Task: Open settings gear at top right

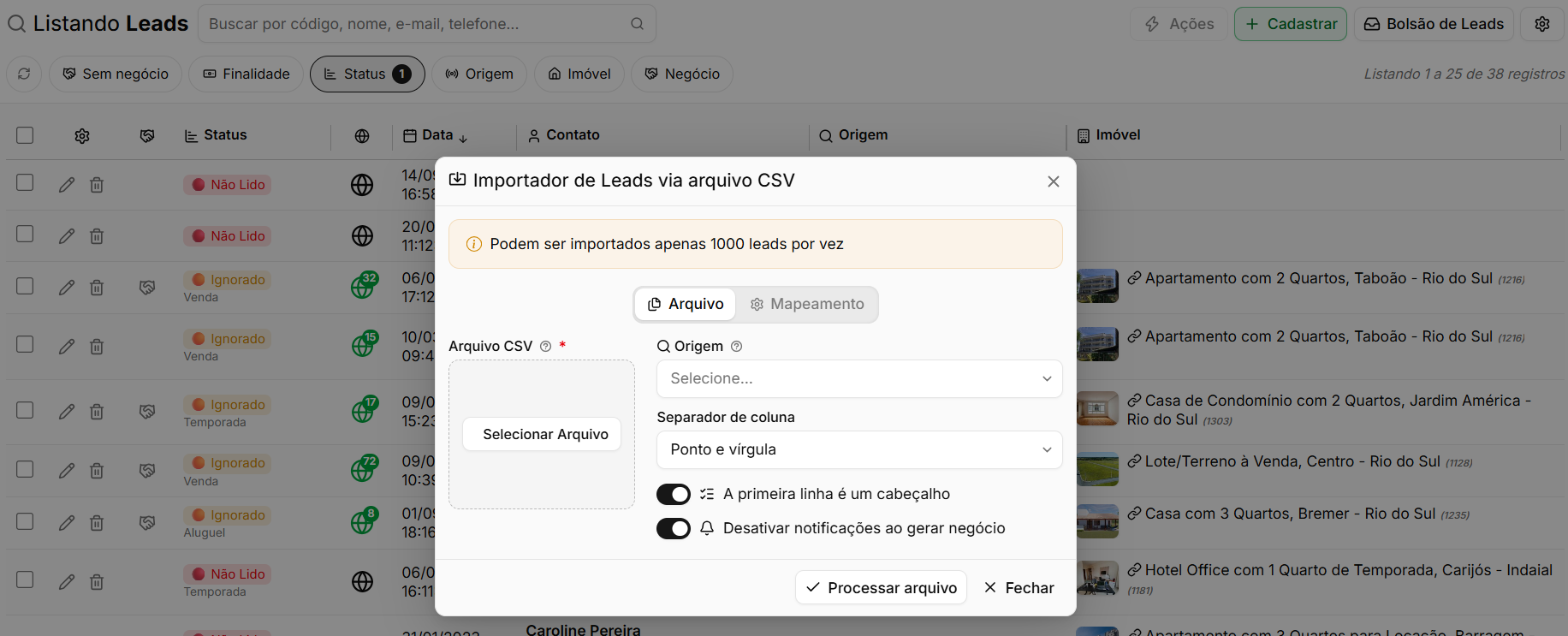Action: pos(1542,24)
